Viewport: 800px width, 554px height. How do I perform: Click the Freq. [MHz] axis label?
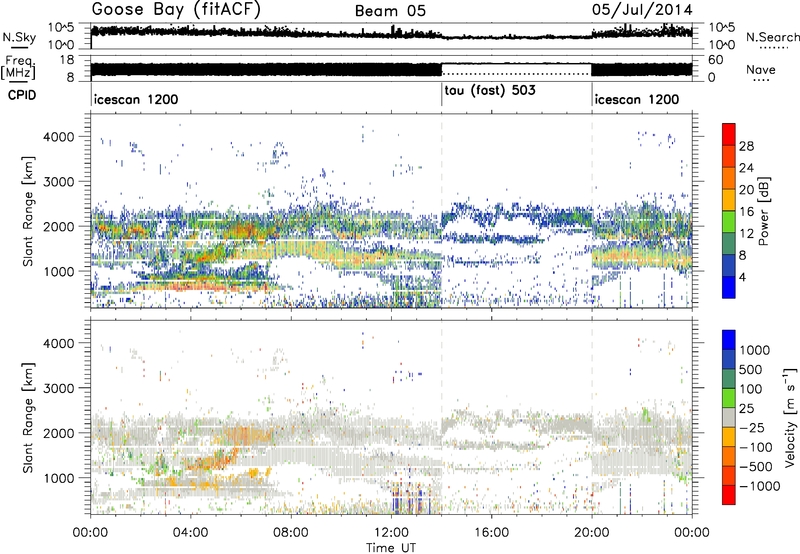pyautogui.click(x=19, y=68)
